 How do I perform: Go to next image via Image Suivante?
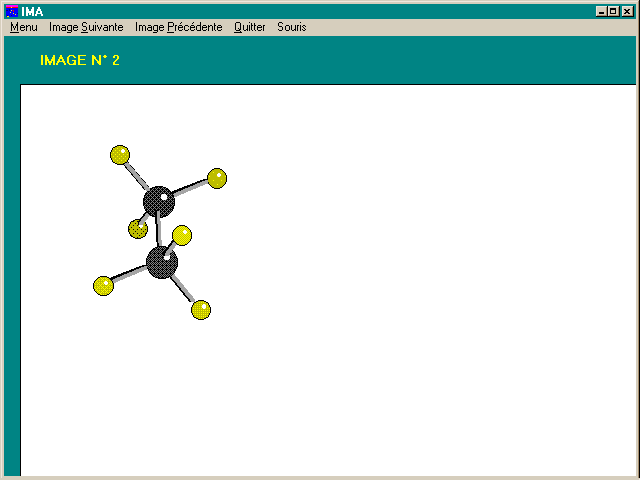click(x=86, y=27)
